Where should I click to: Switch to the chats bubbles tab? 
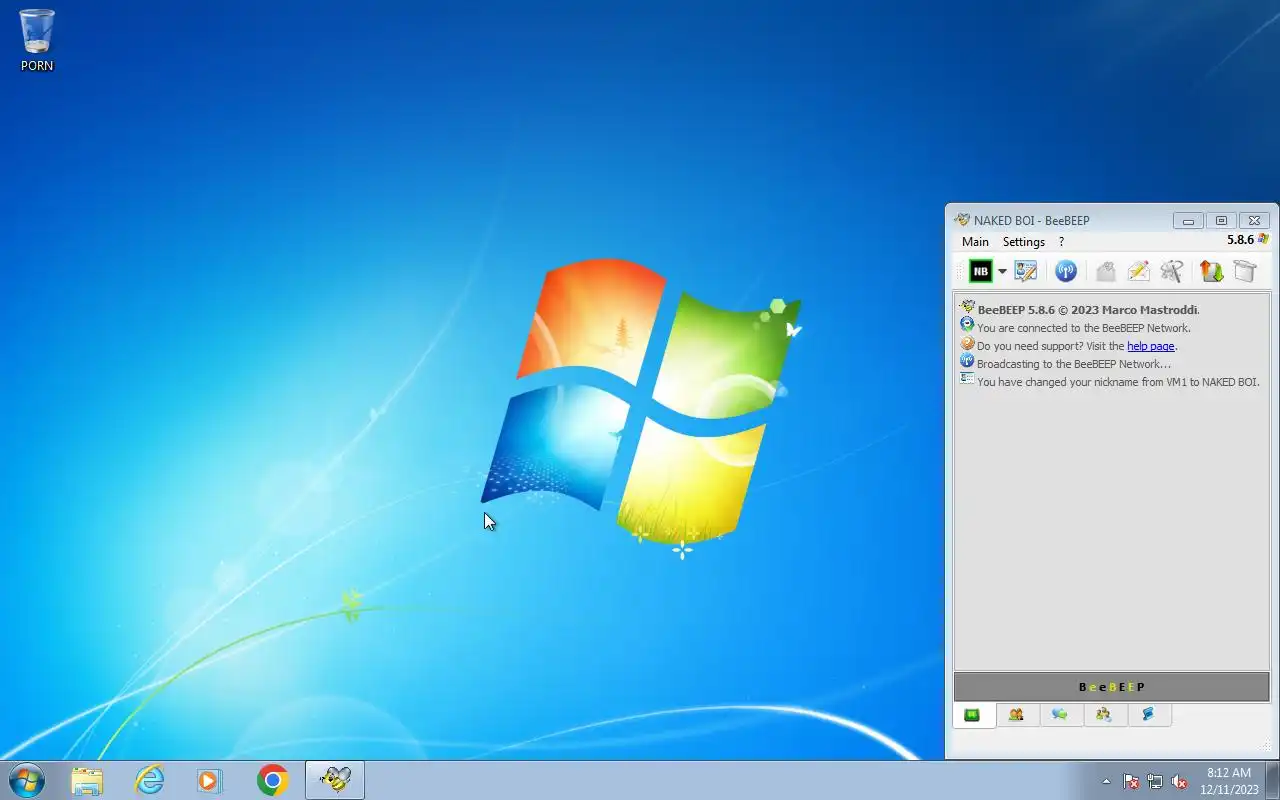[x=1060, y=715]
